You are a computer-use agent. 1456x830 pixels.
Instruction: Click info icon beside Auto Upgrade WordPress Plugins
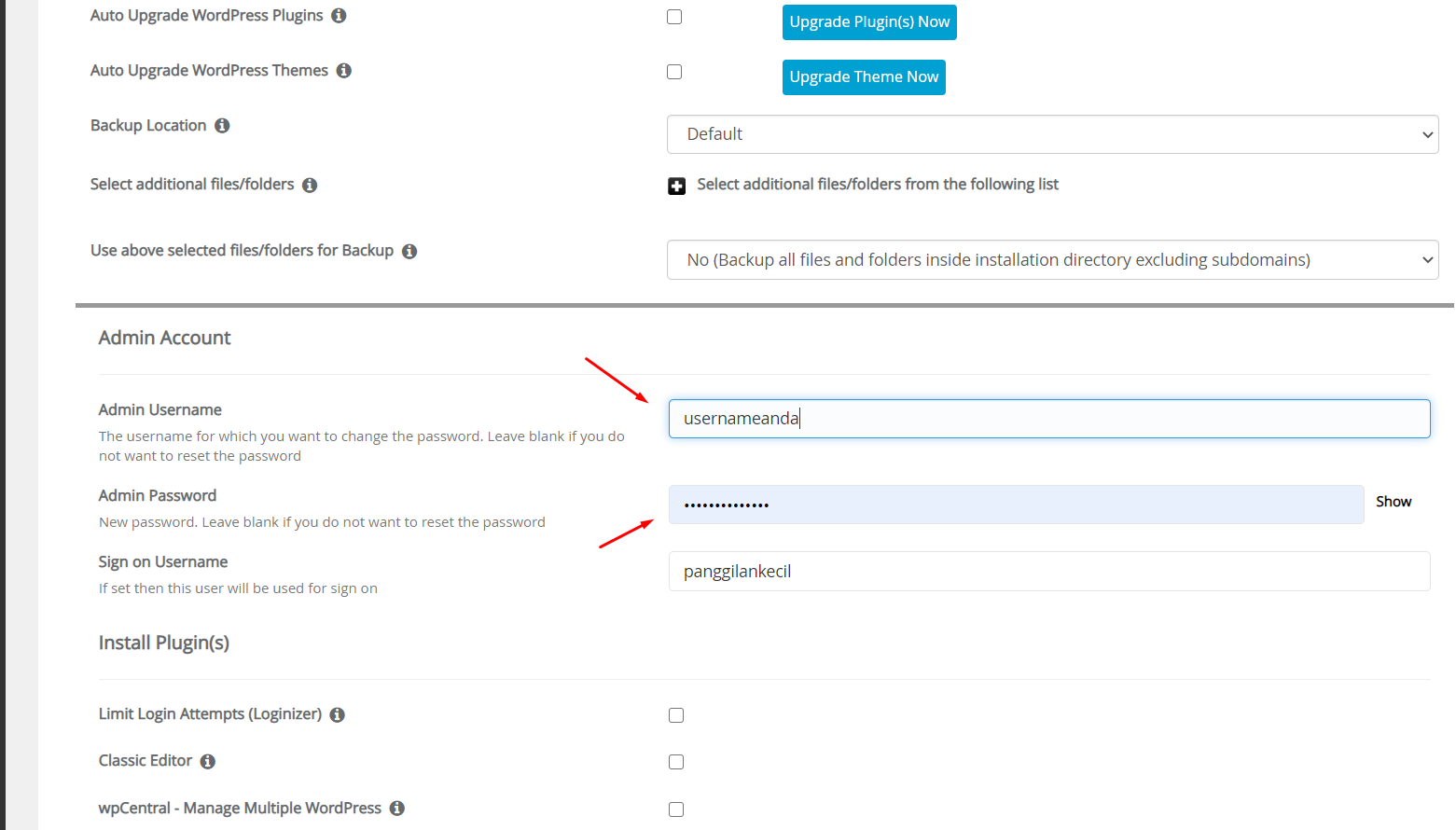pyautogui.click(x=339, y=16)
